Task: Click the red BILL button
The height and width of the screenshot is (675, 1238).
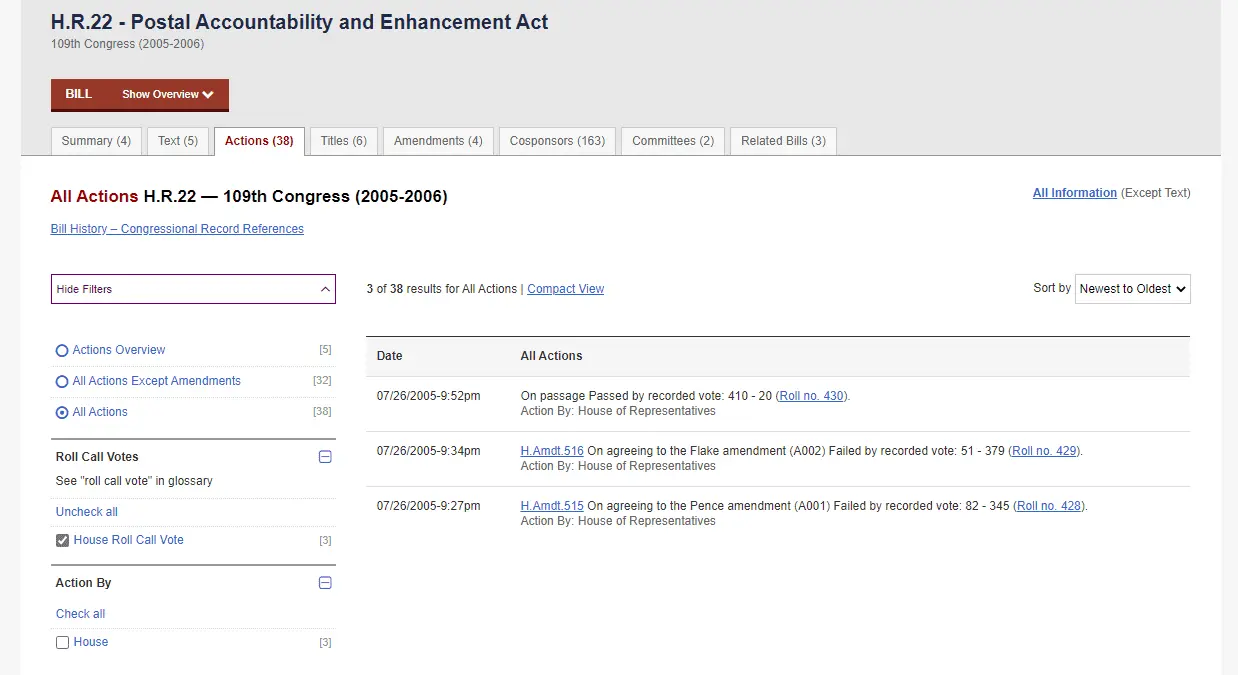Action: tap(79, 95)
